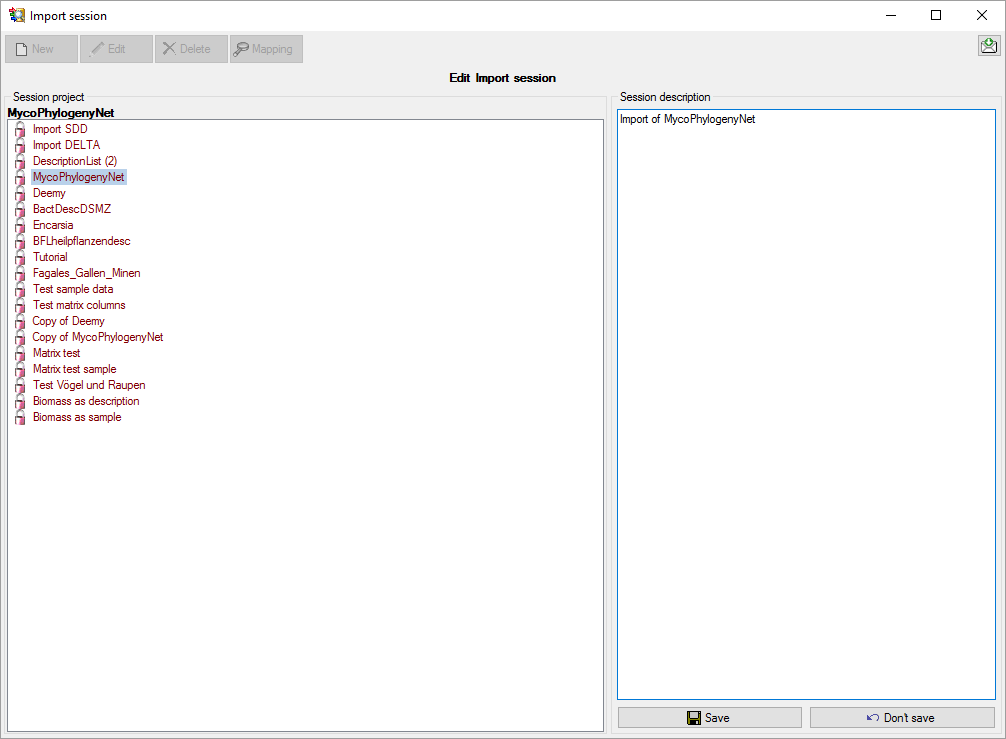Screen dimensions: 1006x739
Task: Click the lock icon beside Fagales_Gallen_Minen
Action: pyautogui.click(x=20, y=274)
